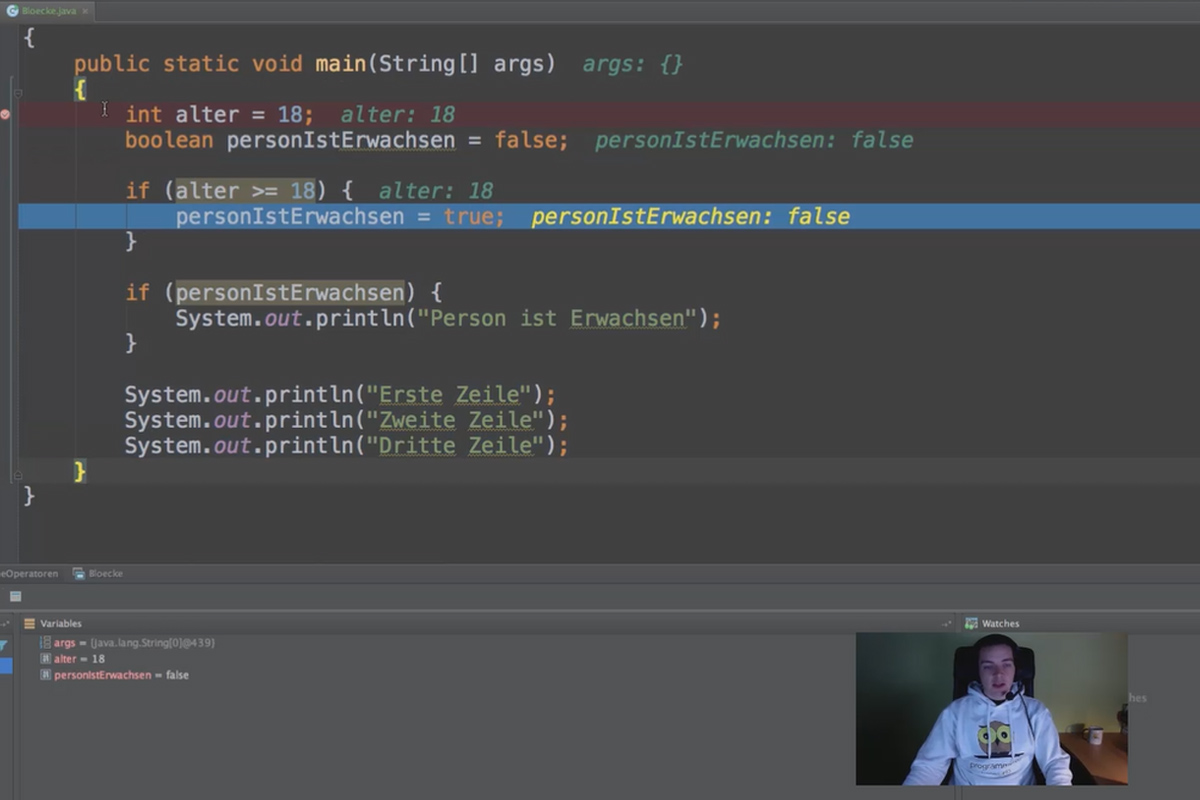Click the Watches panel header label
The image size is (1200, 800).
pos(1000,623)
